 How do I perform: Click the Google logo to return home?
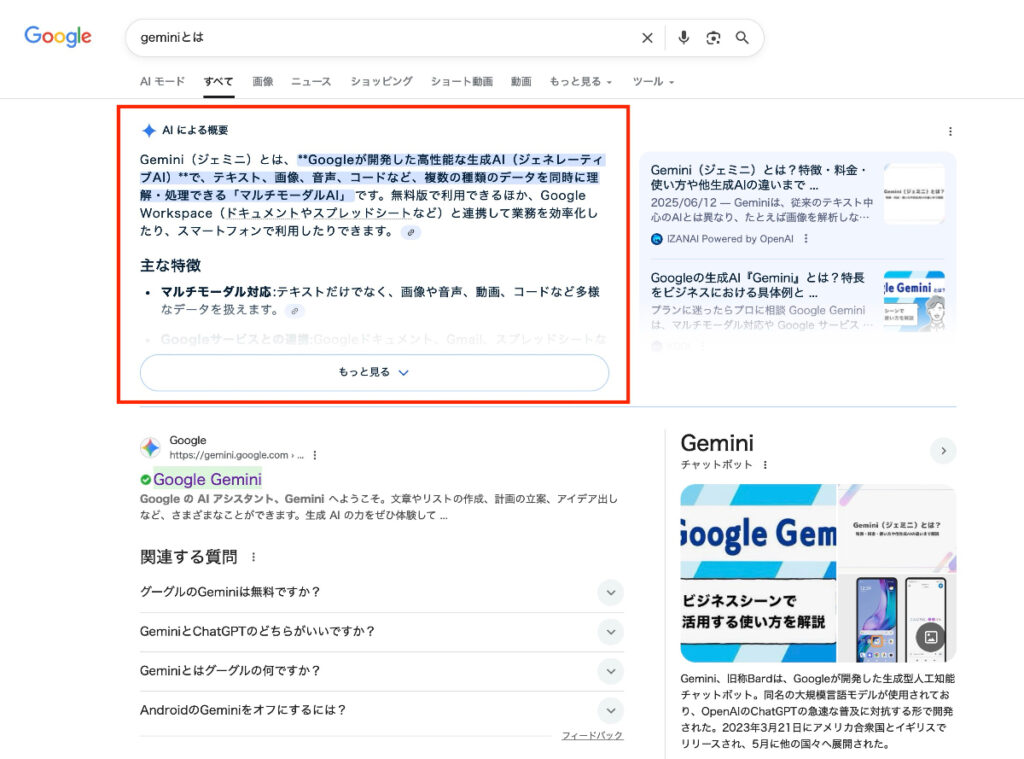click(x=57, y=36)
